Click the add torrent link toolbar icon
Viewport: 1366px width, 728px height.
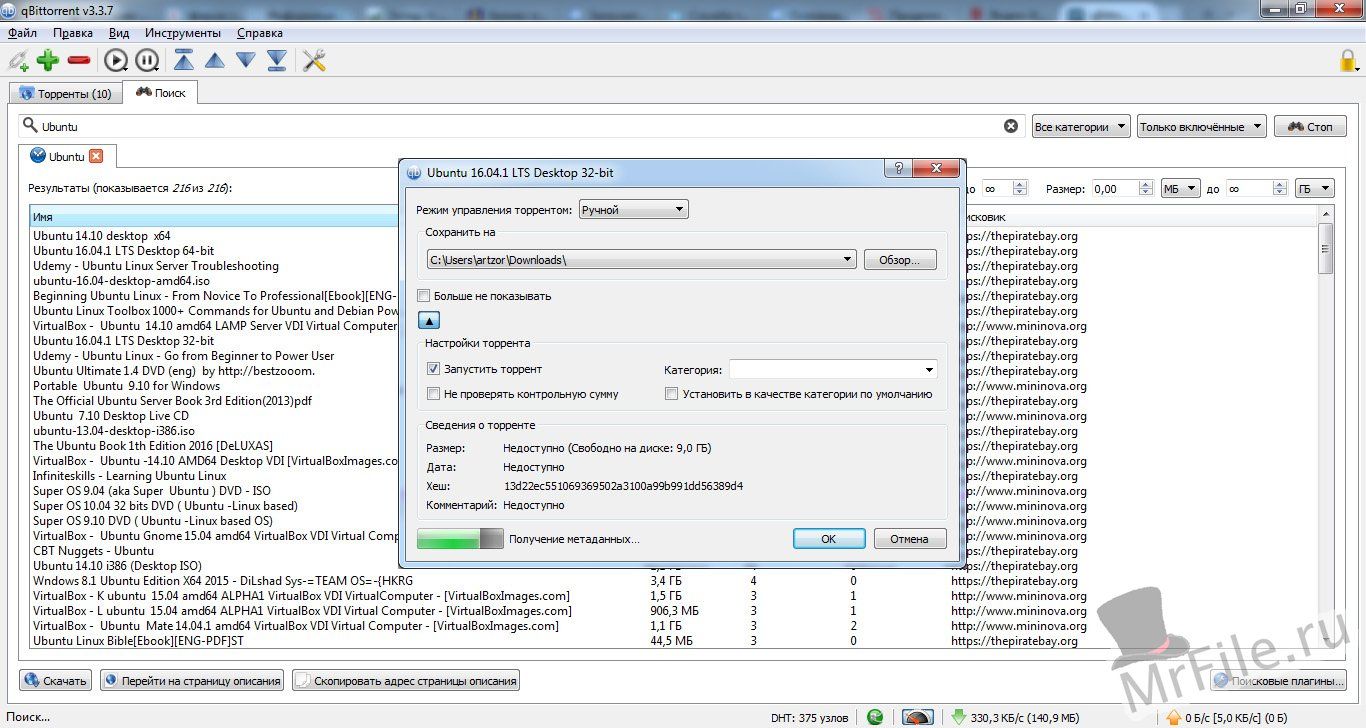tap(18, 61)
